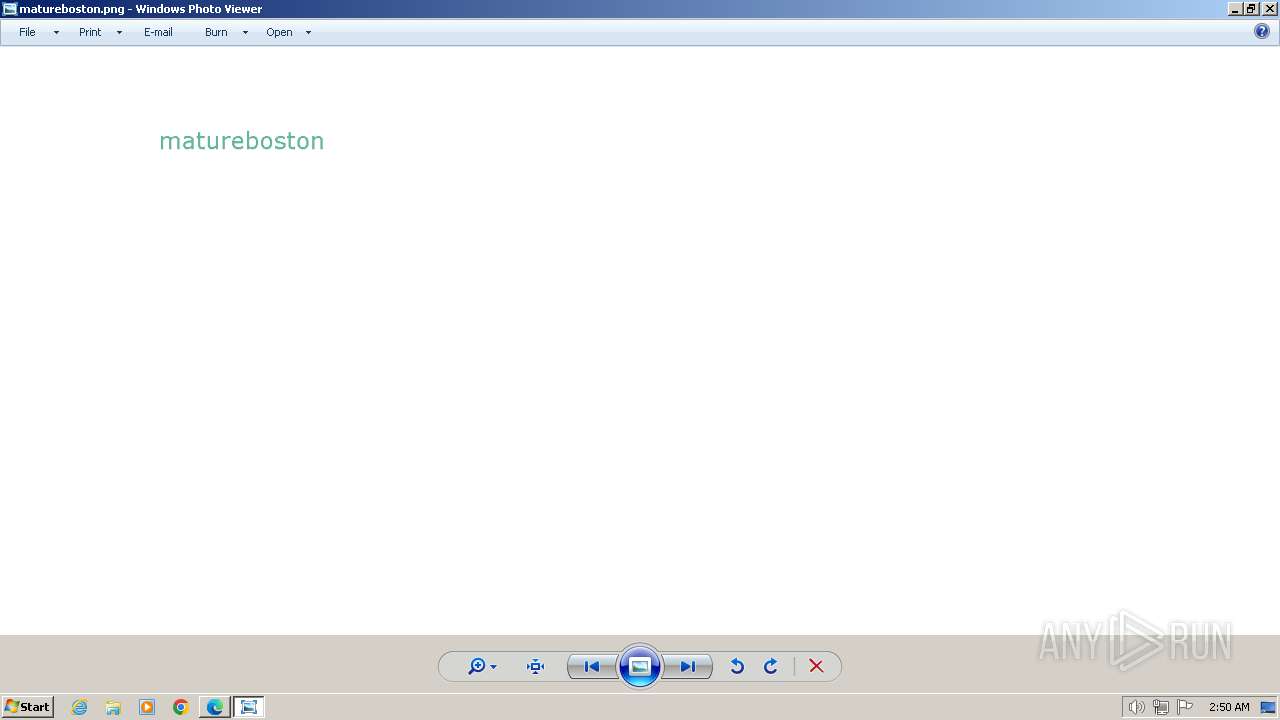Viewport: 1280px width, 720px height.
Task: Play the slide show
Action: pyautogui.click(x=640, y=666)
